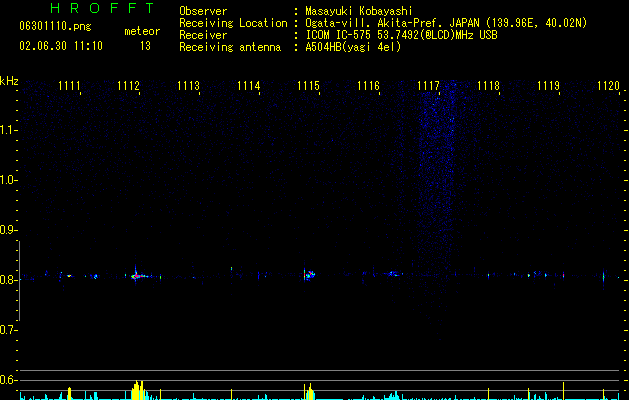Click the HROFFT title text
The height and width of the screenshot is (400, 629).
point(102,8)
